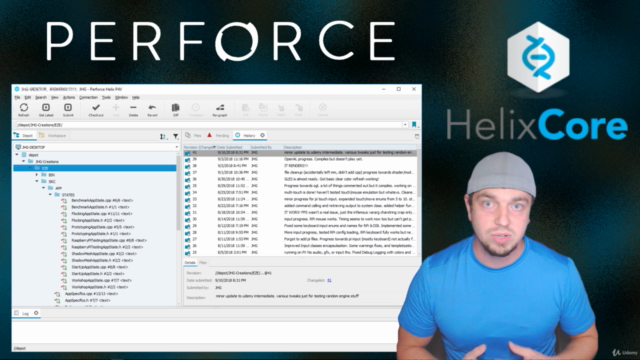Switch to the Depot tab
This screenshot has height=360, width=640.
click(x=24, y=136)
